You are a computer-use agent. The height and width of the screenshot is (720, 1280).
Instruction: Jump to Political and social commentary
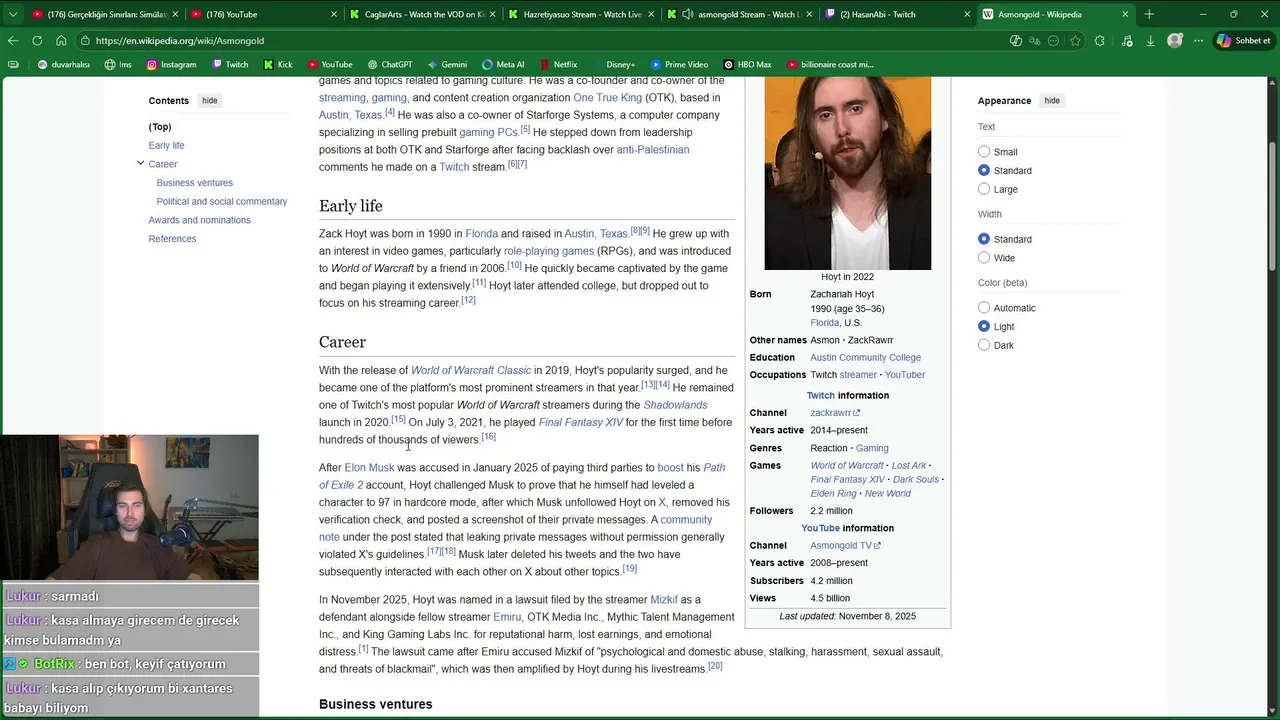coord(221,201)
